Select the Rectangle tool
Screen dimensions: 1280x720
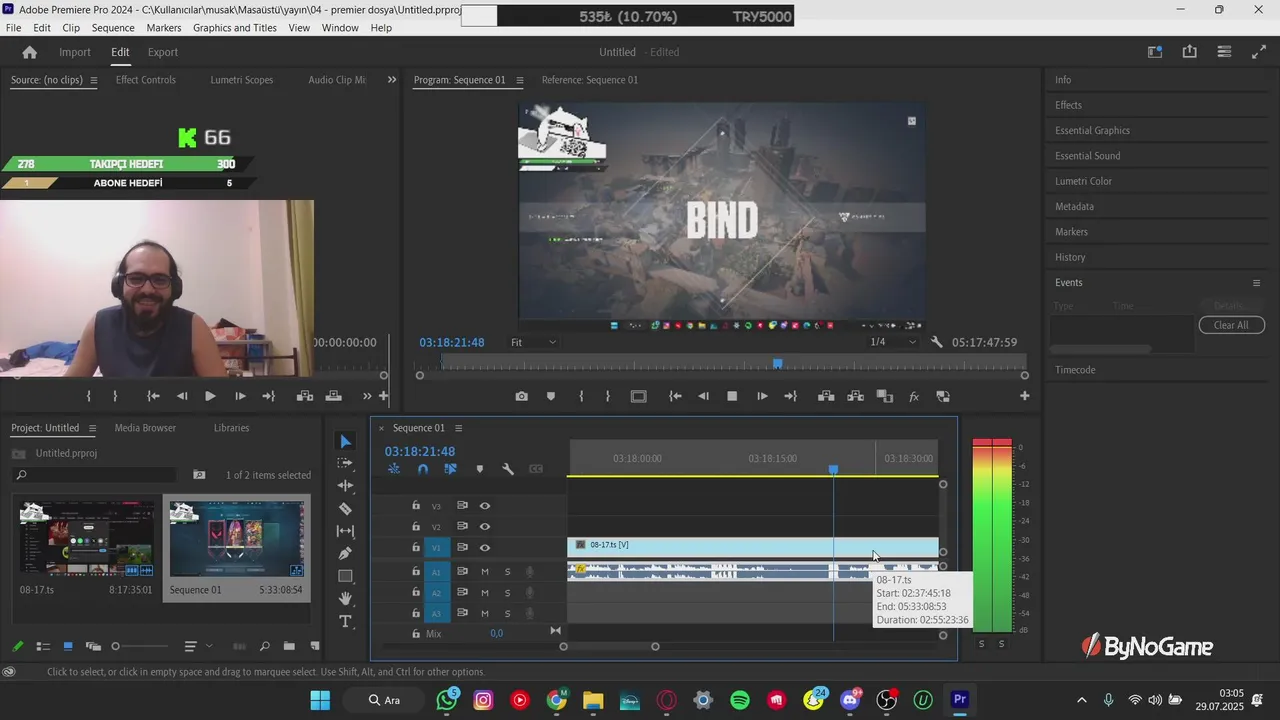[345, 576]
